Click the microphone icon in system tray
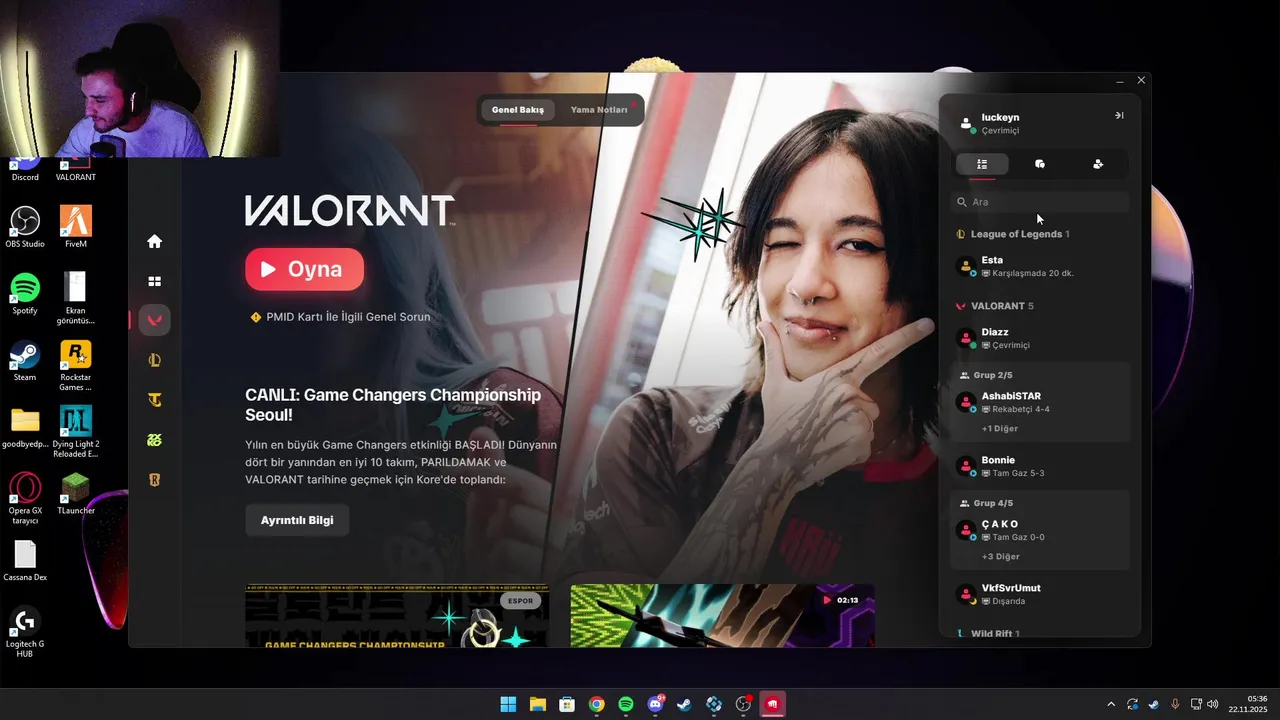The width and height of the screenshot is (1280, 720). pos(1175,705)
